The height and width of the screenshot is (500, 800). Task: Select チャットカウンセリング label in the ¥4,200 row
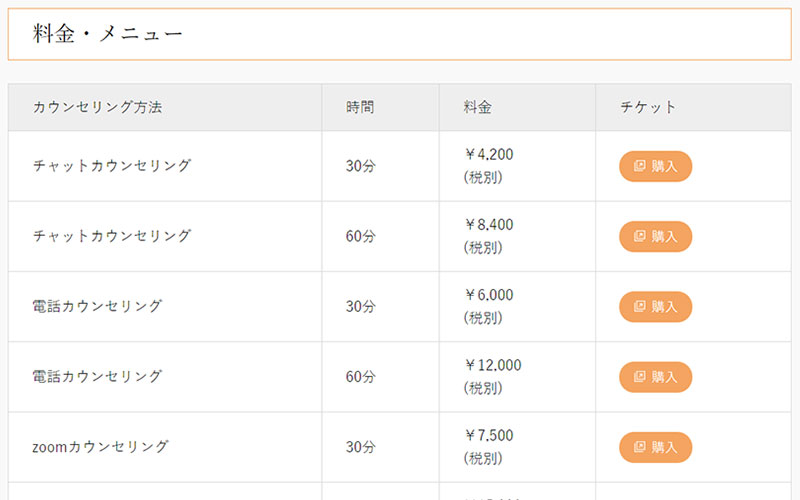tap(111, 166)
